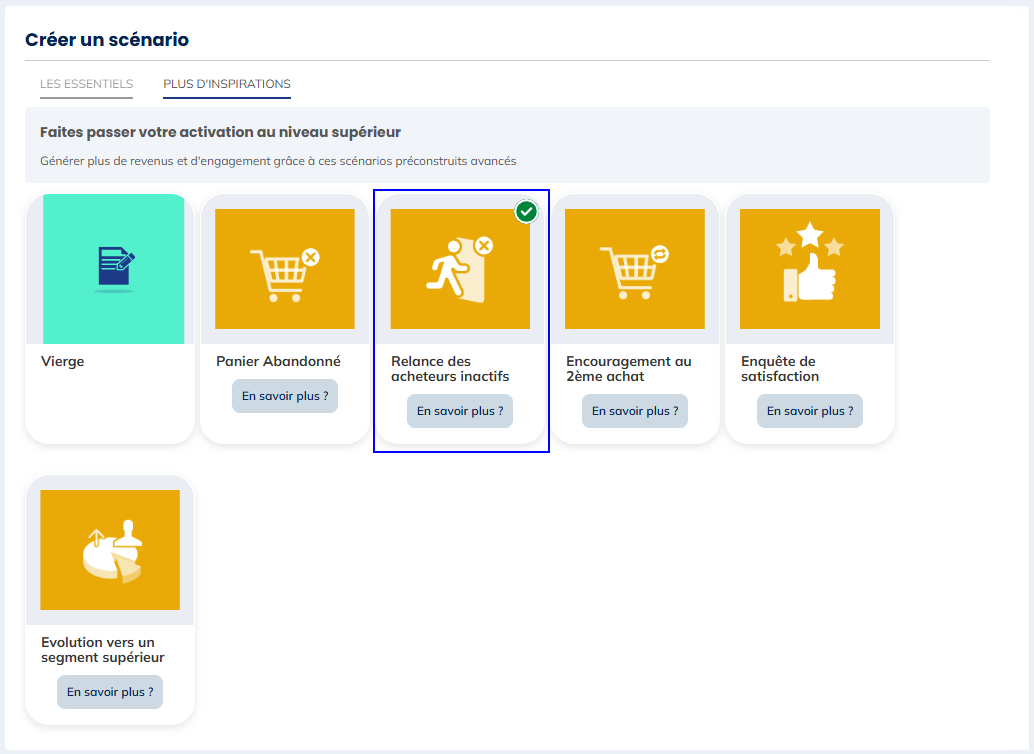The width and height of the screenshot is (1034, 754).
Task: Click the Vierge card title
Action: [63, 362]
